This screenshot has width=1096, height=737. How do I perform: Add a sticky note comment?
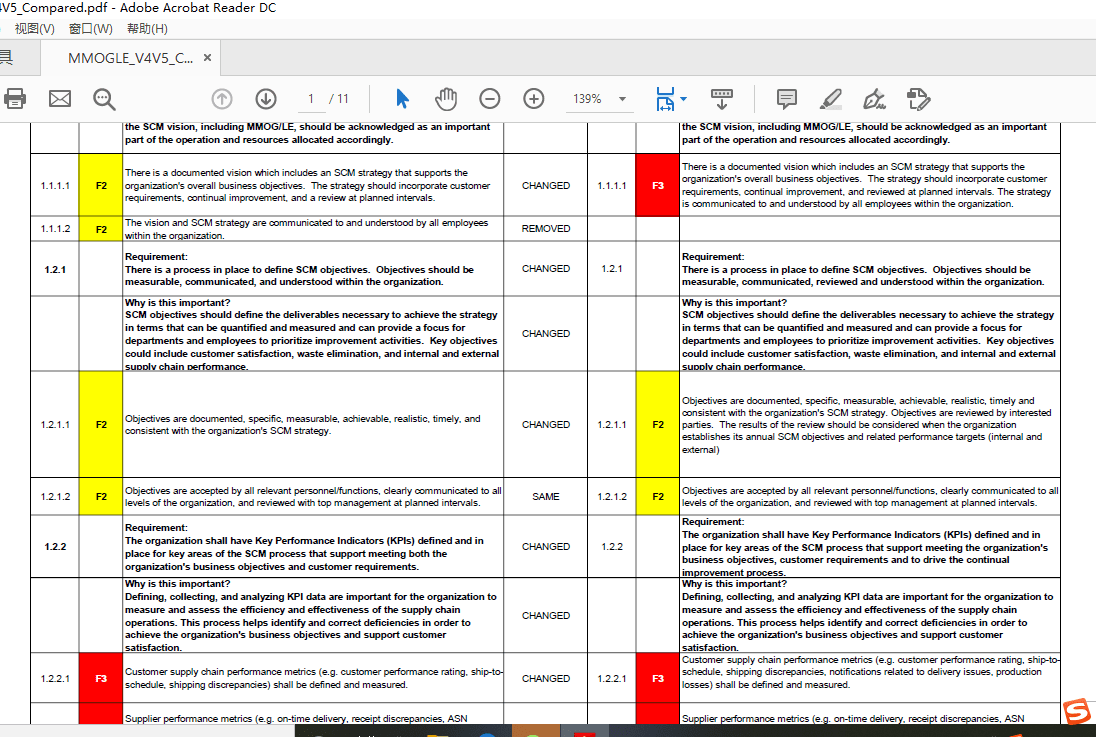click(787, 98)
